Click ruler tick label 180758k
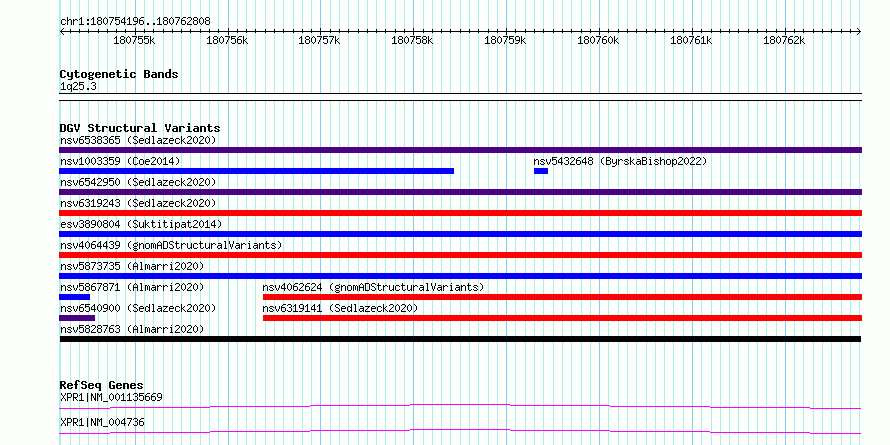Viewport: 890px width, 445px height. [413, 40]
